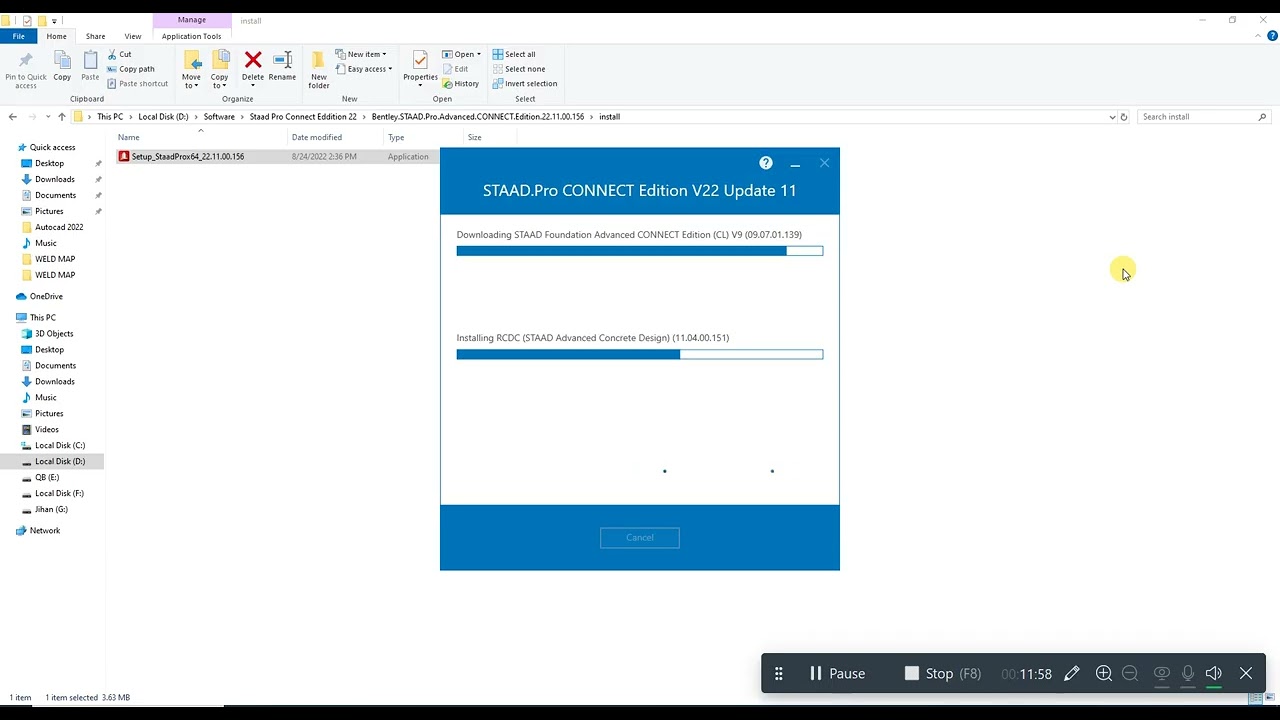This screenshot has height=720, width=1280.
Task: Toggle system audio in the recorder
Action: click(x=1214, y=674)
